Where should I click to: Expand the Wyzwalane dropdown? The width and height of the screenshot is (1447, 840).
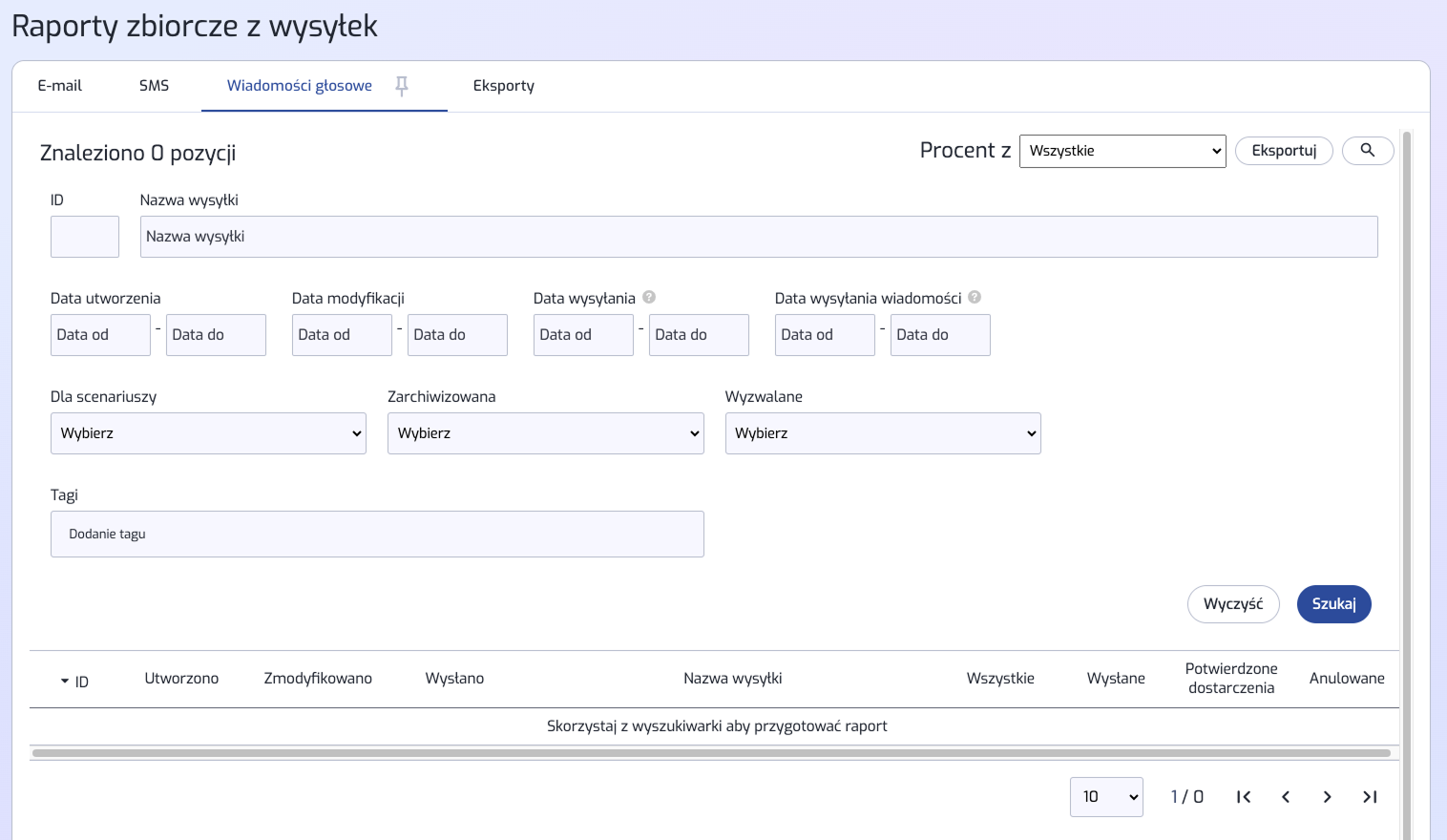[x=882, y=433]
